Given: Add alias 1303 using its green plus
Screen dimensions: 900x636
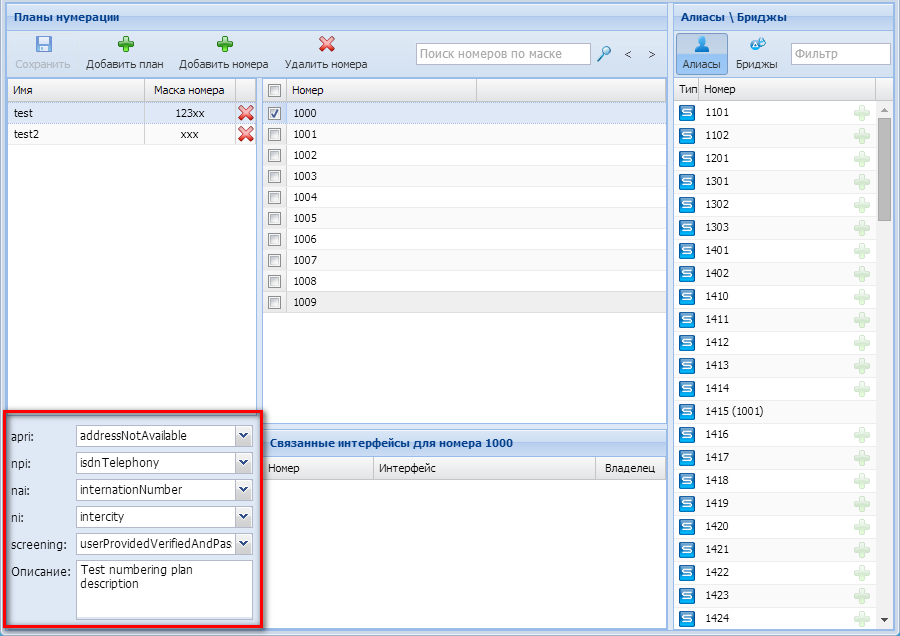Looking at the screenshot, I should 862,227.
